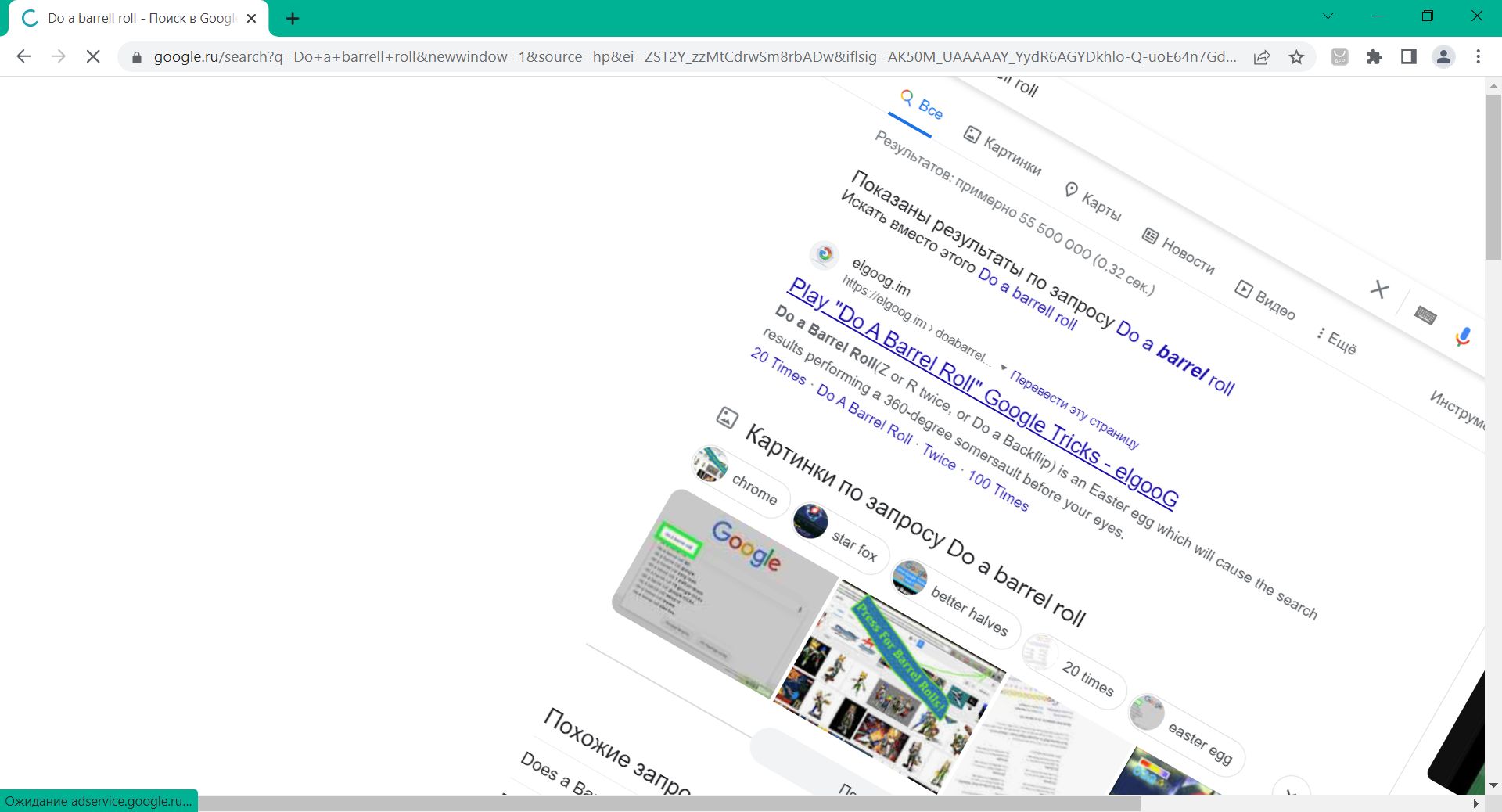This screenshot has width=1502, height=812.
Task: Select the 20 times filter chip
Action: (1073, 670)
